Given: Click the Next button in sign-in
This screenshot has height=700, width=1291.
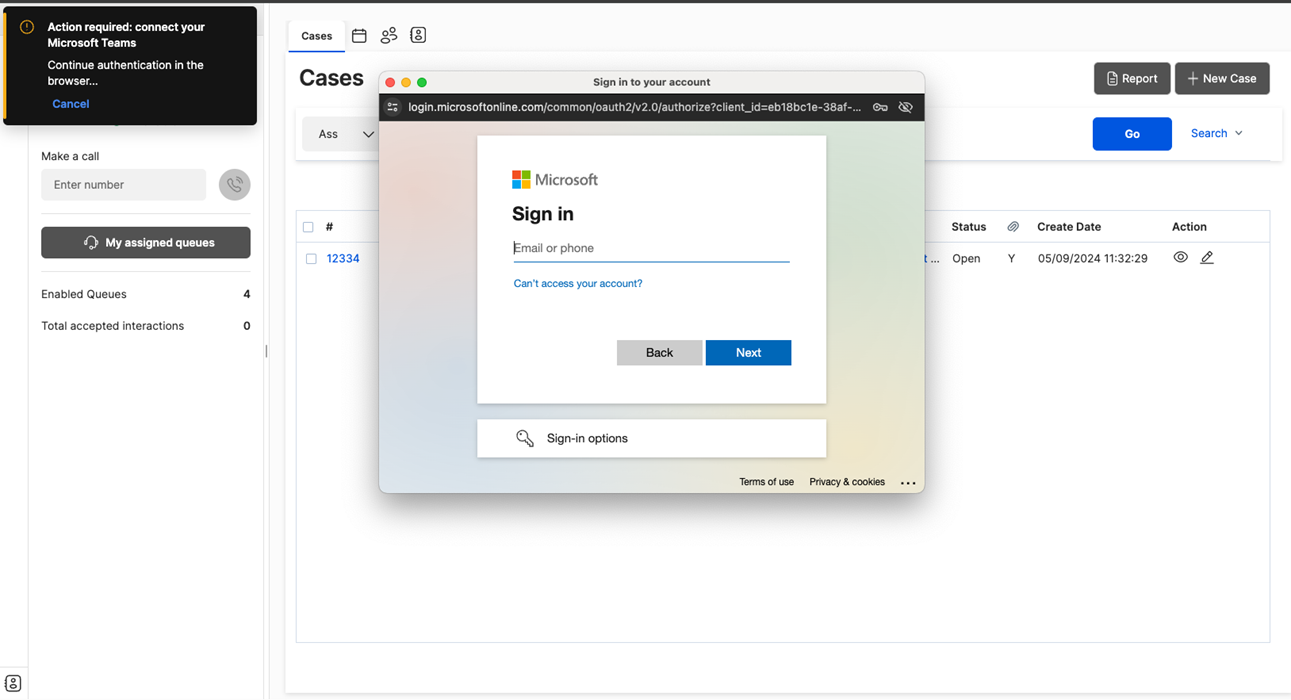Looking at the screenshot, I should point(748,353).
